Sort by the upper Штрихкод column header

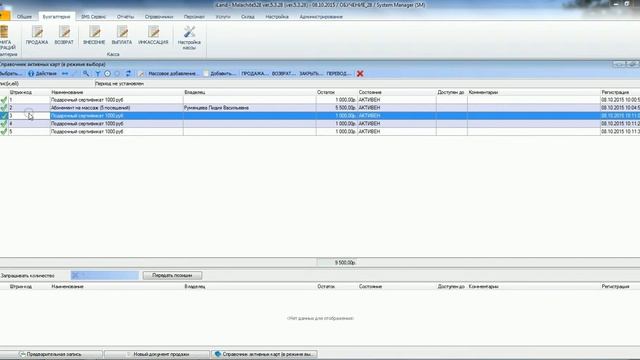click(x=29, y=92)
